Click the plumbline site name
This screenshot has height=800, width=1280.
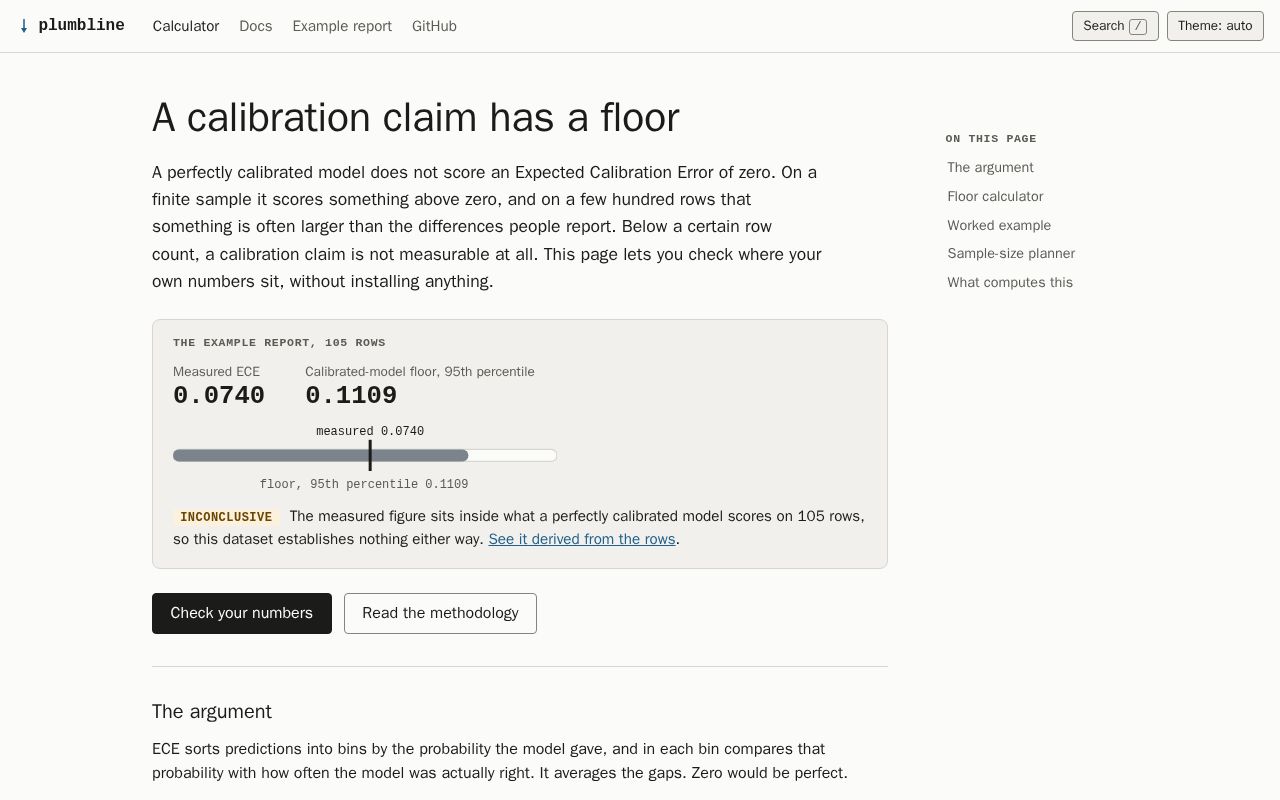coord(81,26)
